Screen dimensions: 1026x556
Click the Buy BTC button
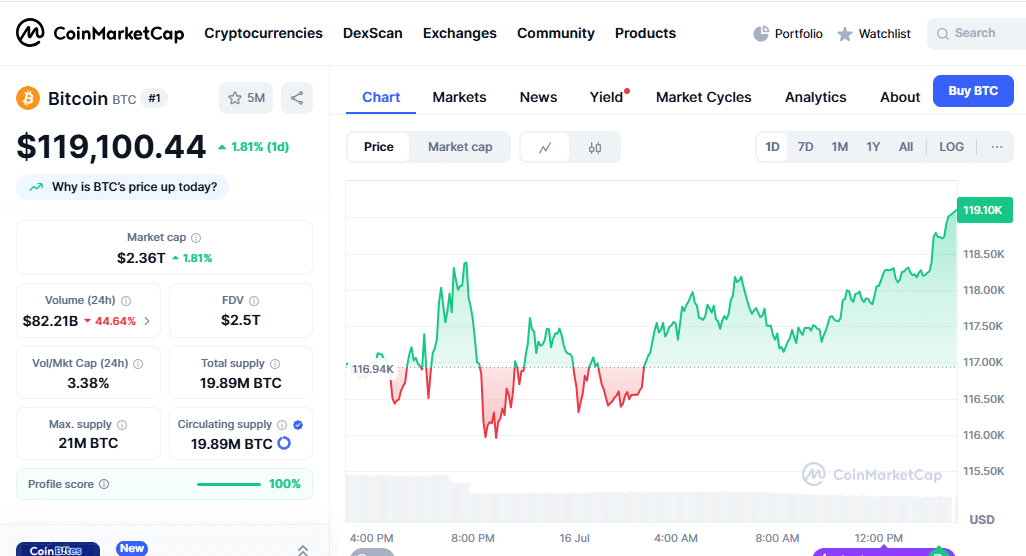pyautogui.click(x=973, y=91)
